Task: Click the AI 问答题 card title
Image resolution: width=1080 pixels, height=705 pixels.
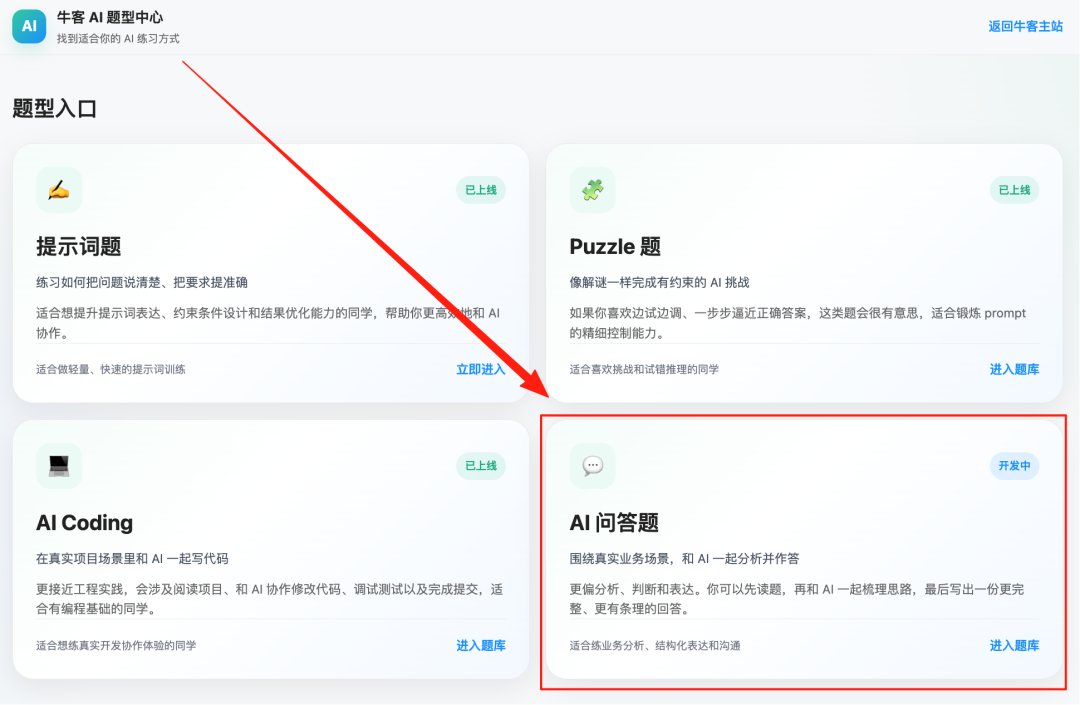Action: click(614, 523)
